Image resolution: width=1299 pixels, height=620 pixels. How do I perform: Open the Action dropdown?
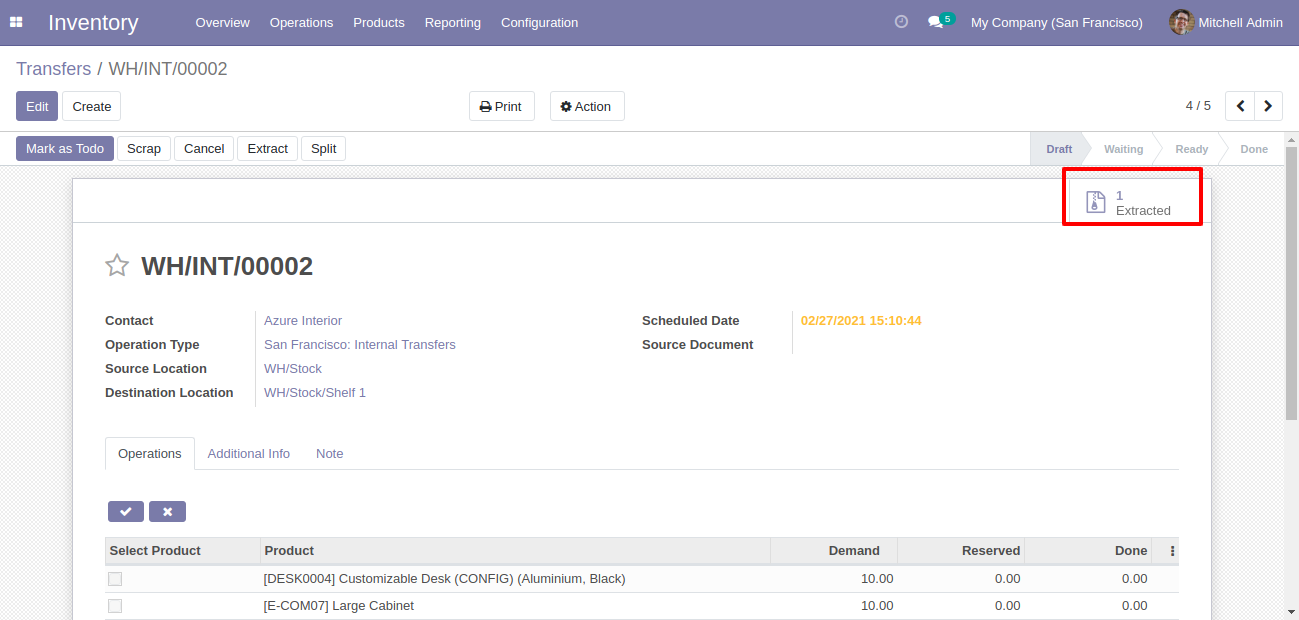(587, 106)
